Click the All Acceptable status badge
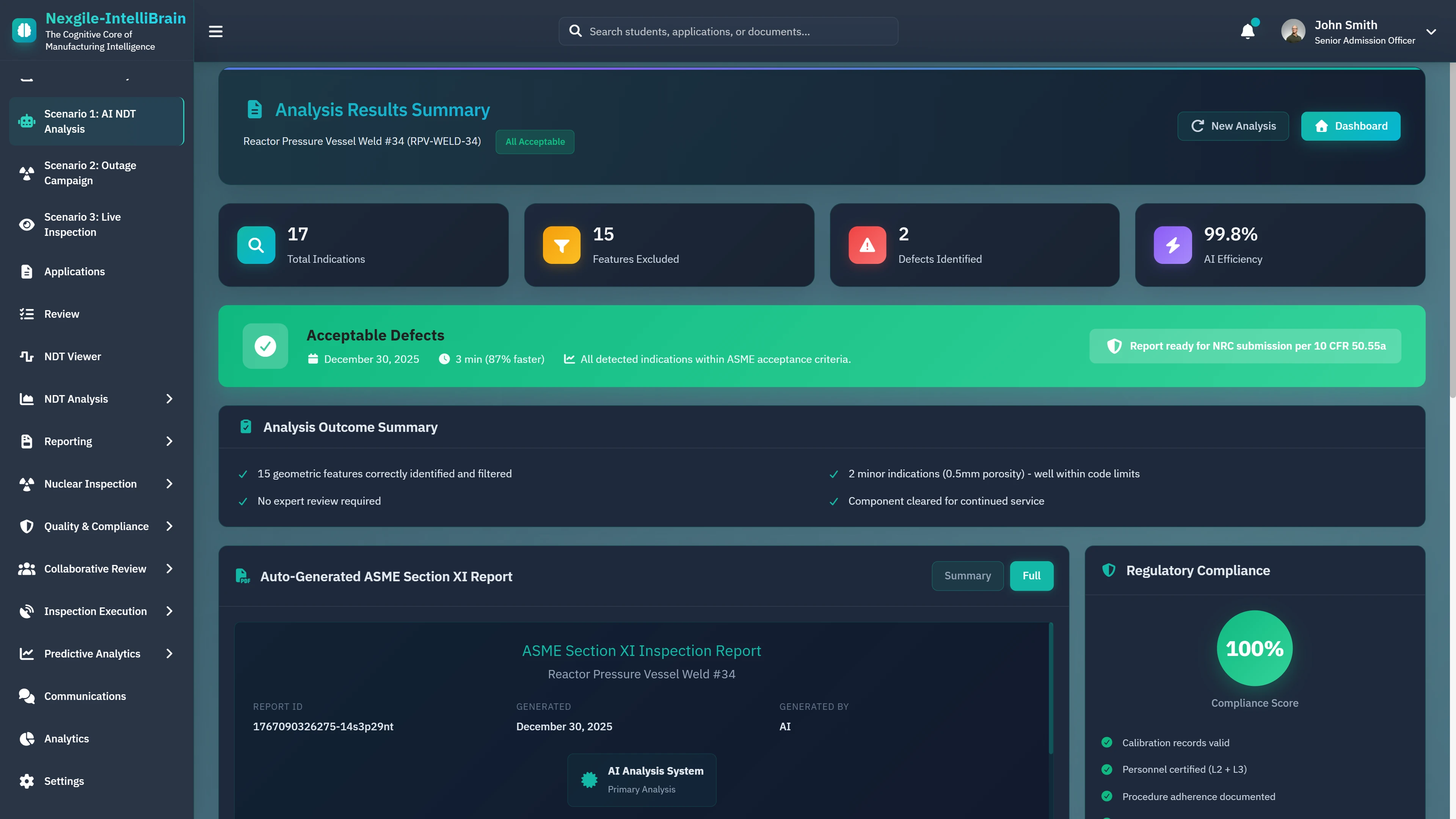This screenshot has height=819, width=1456. point(535,141)
